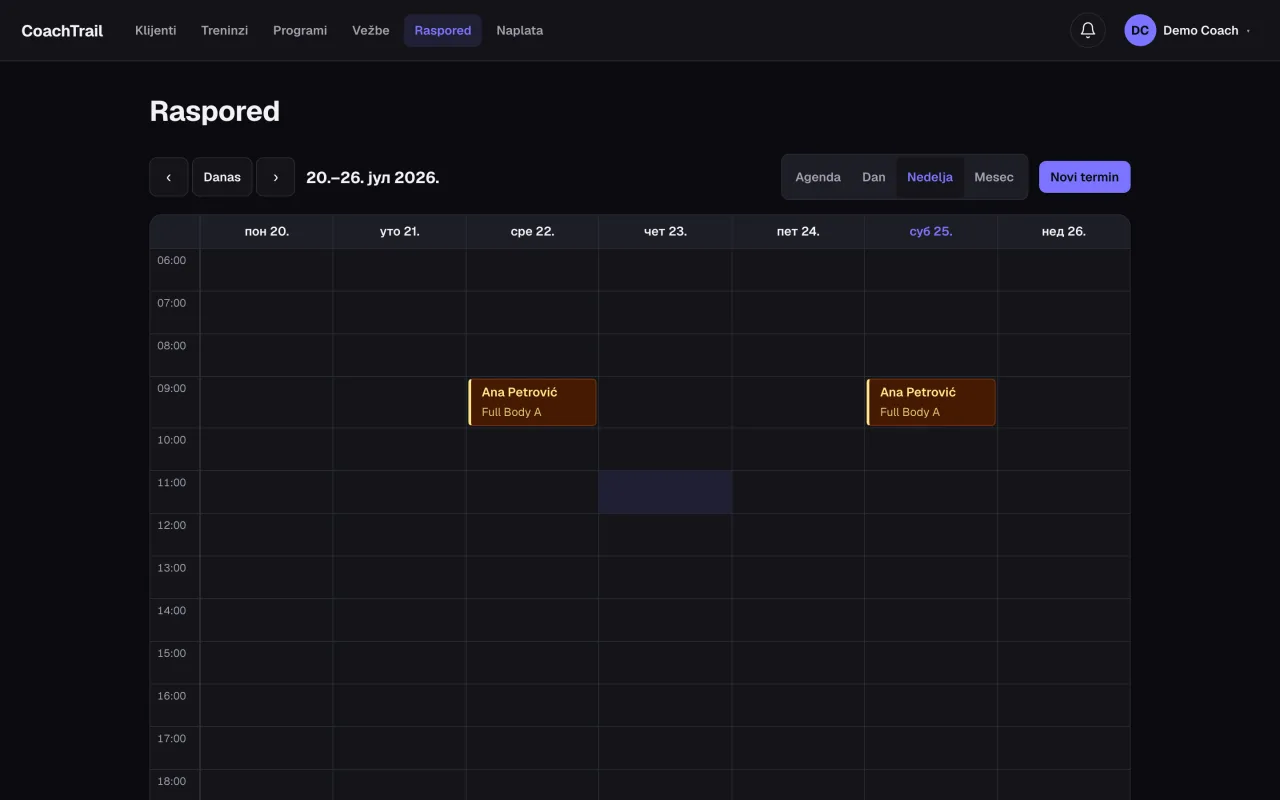Click the Raspored page heading
Viewport: 1280px width, 800px height.
pyautogui.click(x=215, y=111)
